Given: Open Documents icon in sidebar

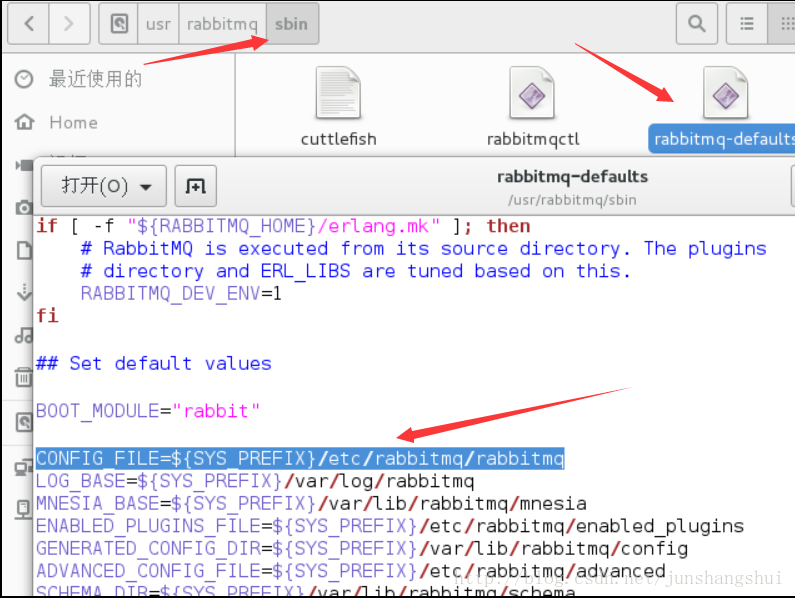Looking at the screenshot, I should point(24,250).
